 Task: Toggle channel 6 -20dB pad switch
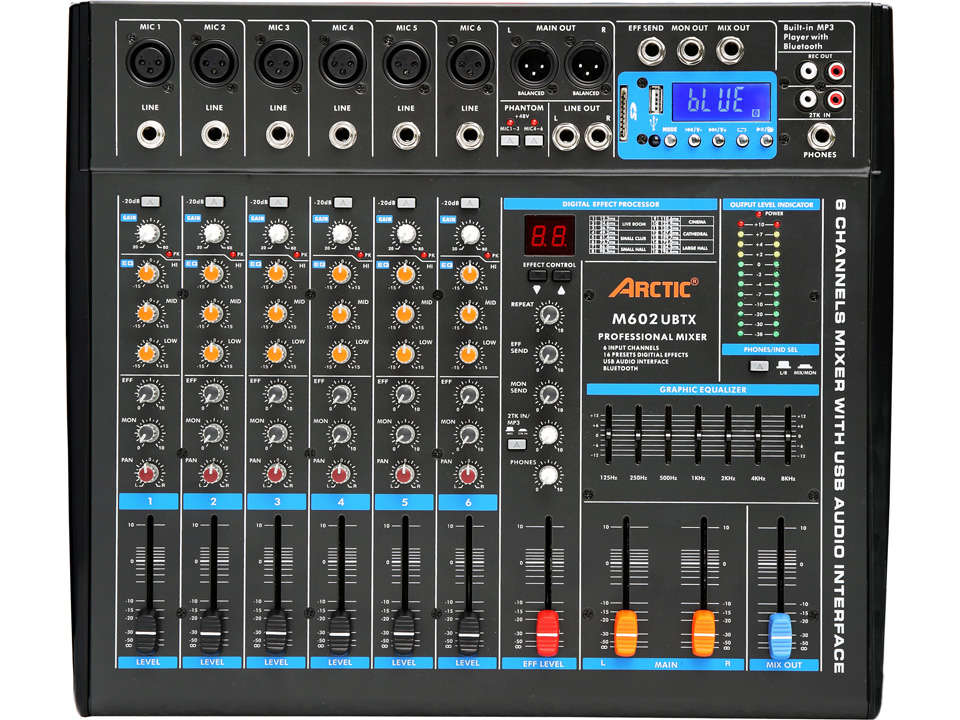coord(470,202)
